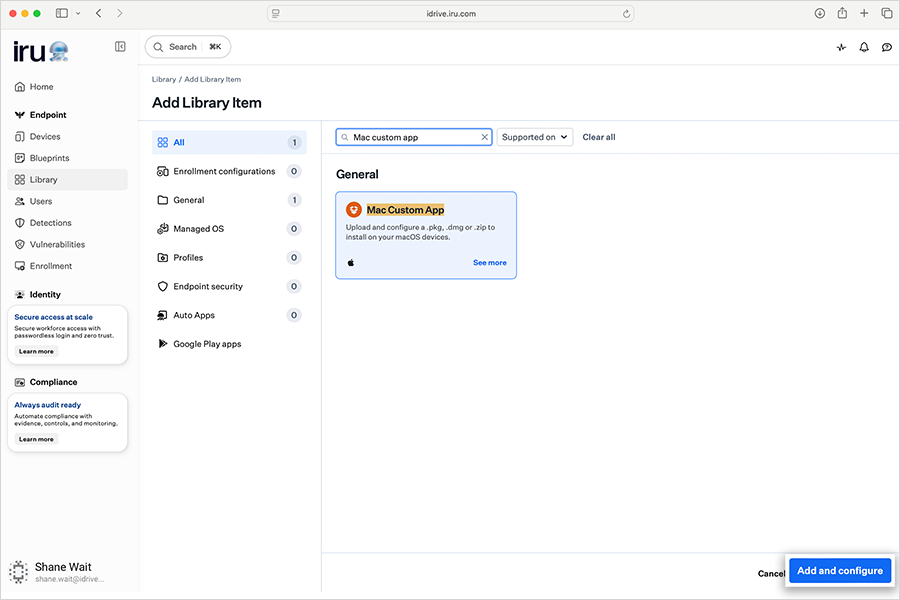Clear the library search with the X
This screenshot has width=900, height=600.
point(484,137)
